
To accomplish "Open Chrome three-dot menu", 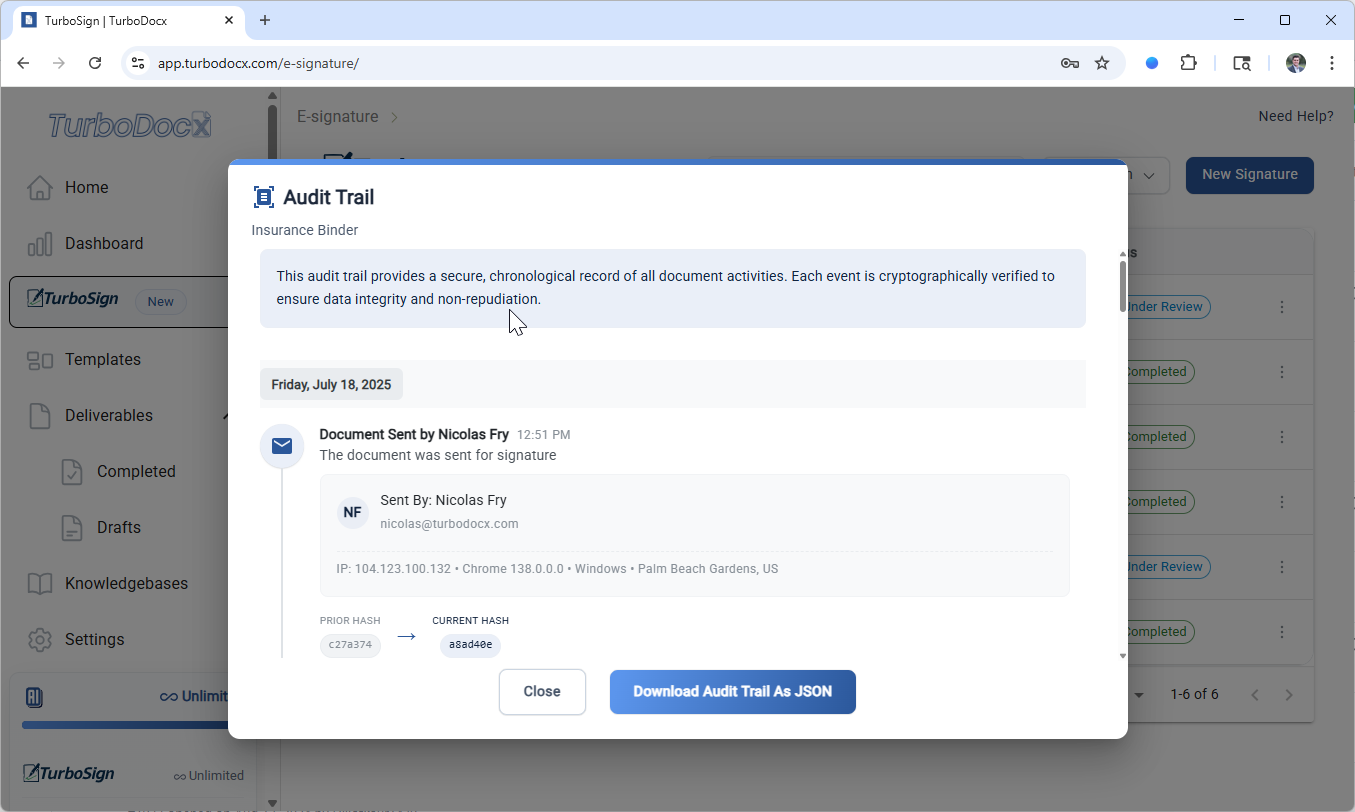I will click(x=1332, y=63).
